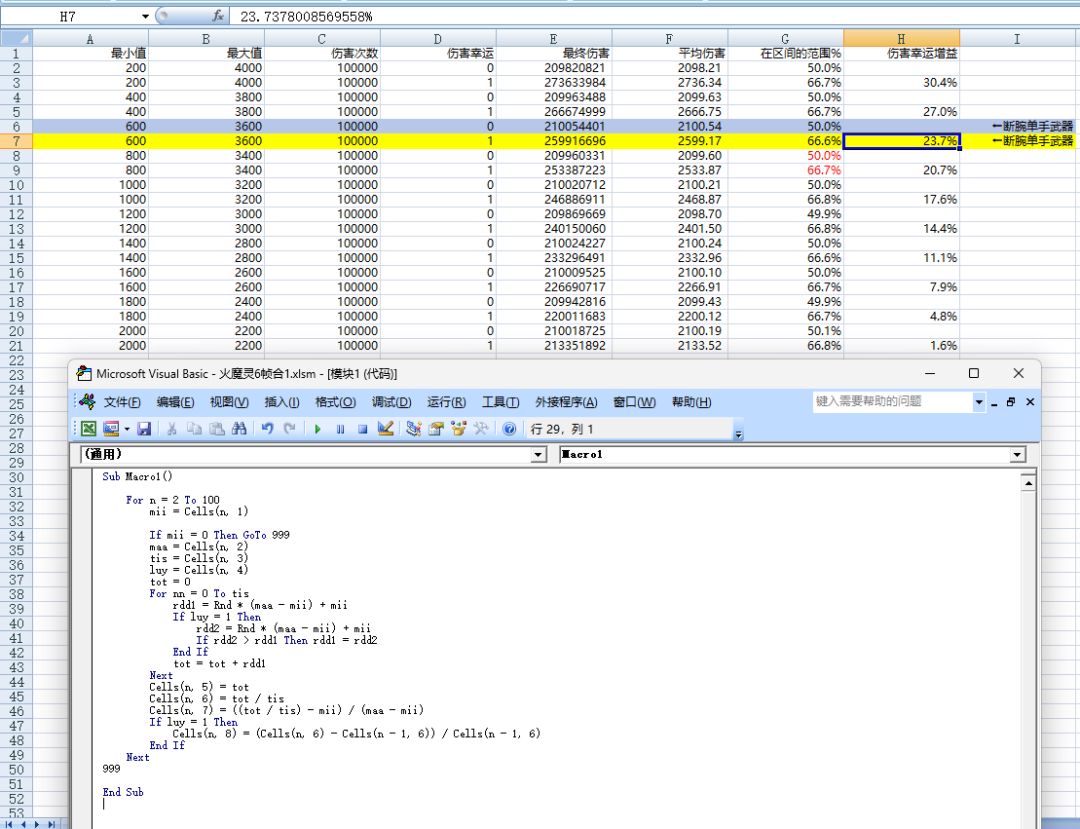Open the (通用) object dropdown
The image size is (1080, 829).
point(539,455)
